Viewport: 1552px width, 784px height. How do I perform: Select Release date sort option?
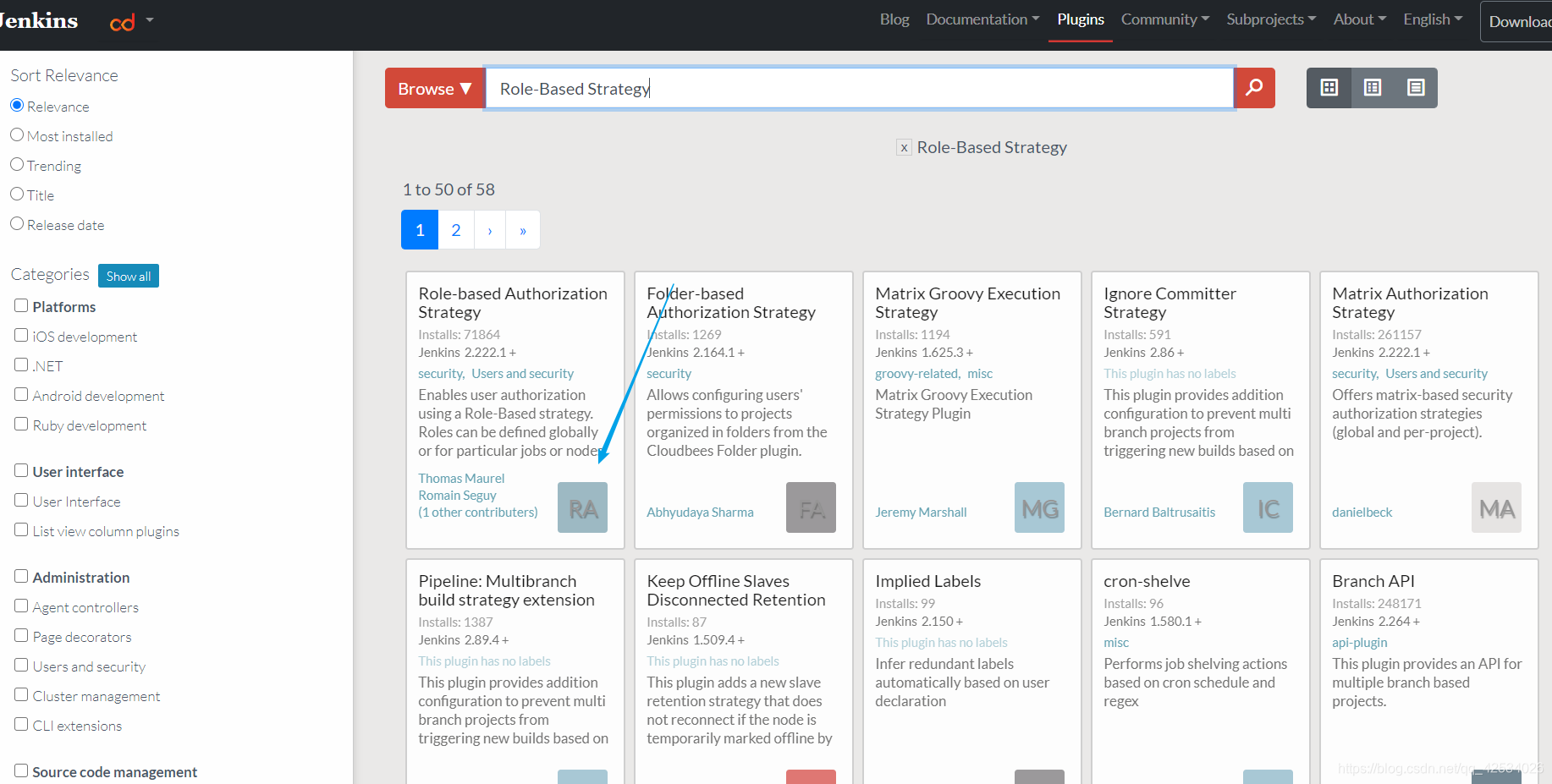pyautogui.click(x=17, y=224)
